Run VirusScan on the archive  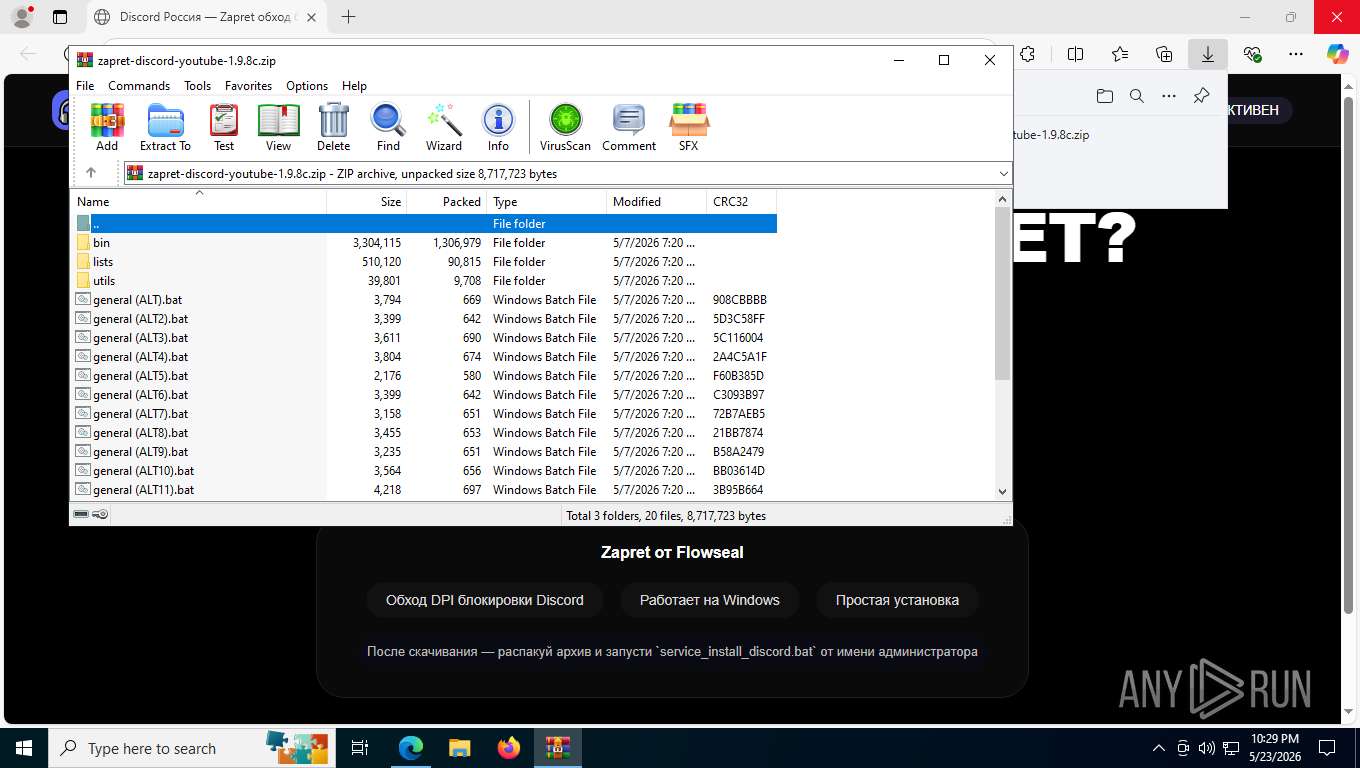click(x=565, y=127)
